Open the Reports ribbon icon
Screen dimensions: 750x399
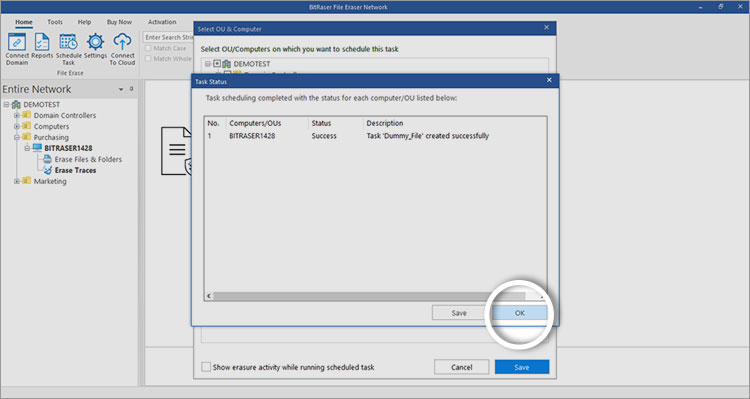point(42,42)
